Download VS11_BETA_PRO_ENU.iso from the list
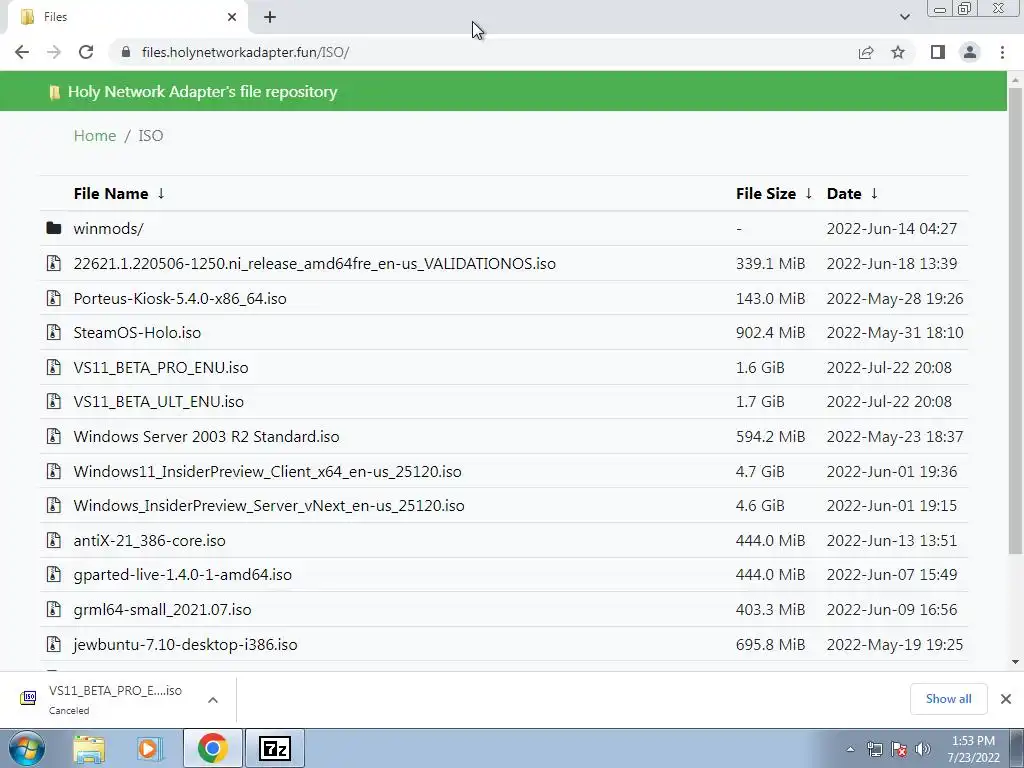1024x768 pixels. (161, 368)
